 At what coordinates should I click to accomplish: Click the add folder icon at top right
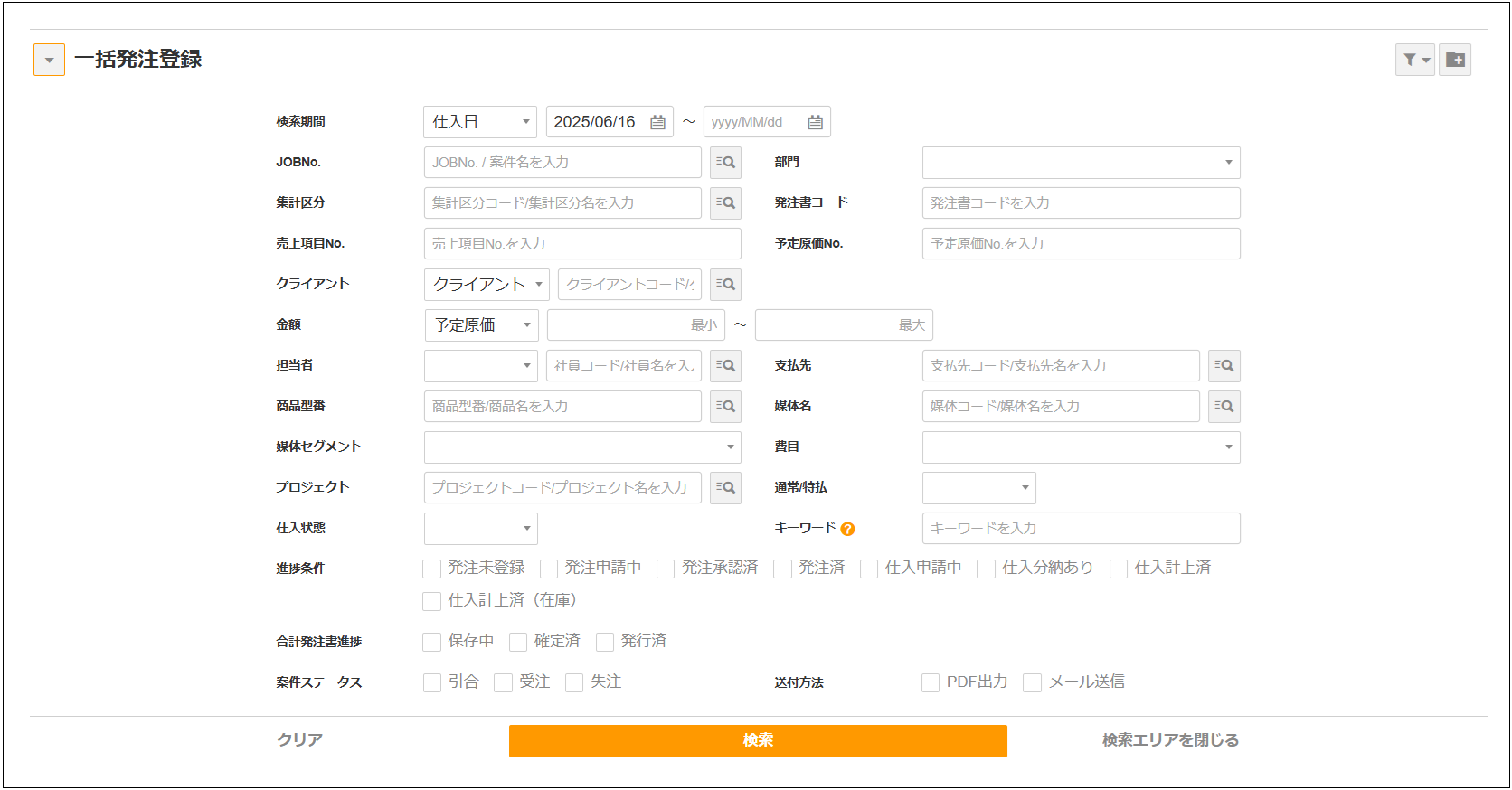click(1455, 60)
